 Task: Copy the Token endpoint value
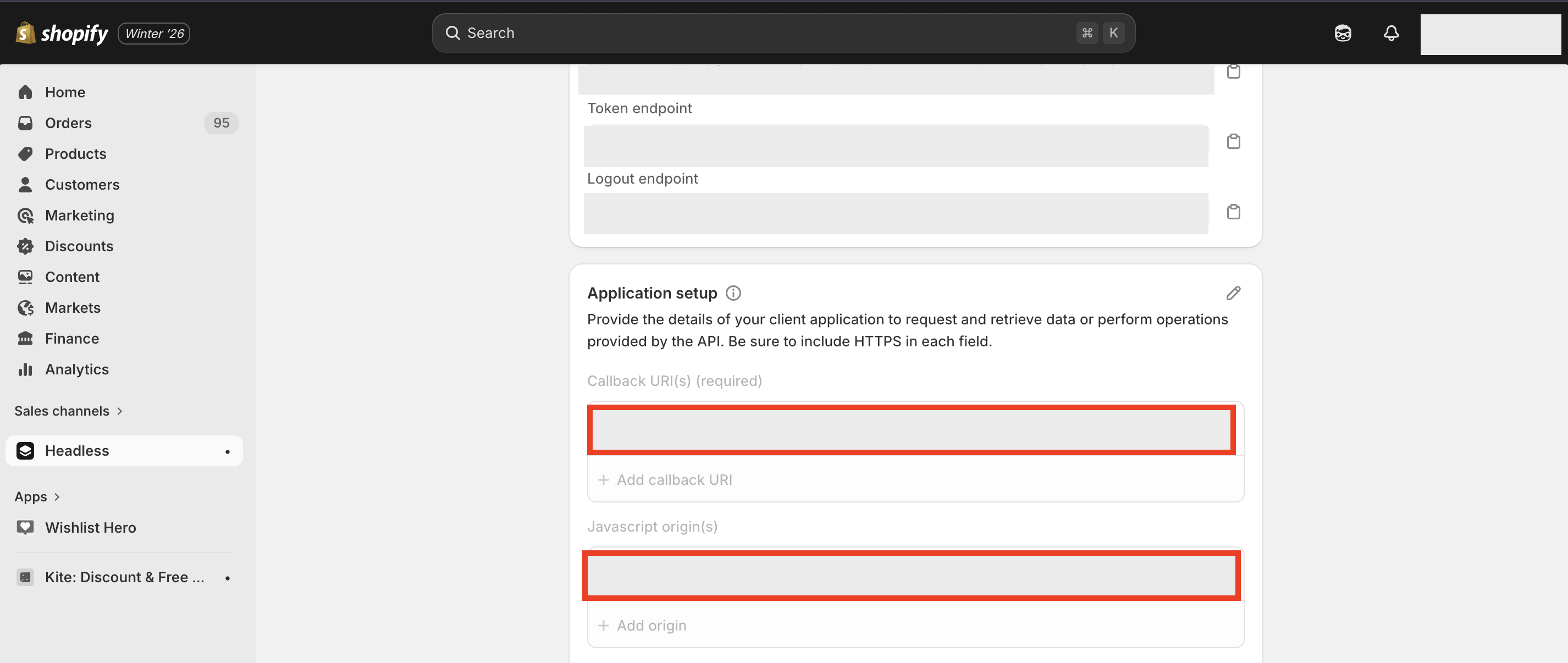click(1233, 142)
